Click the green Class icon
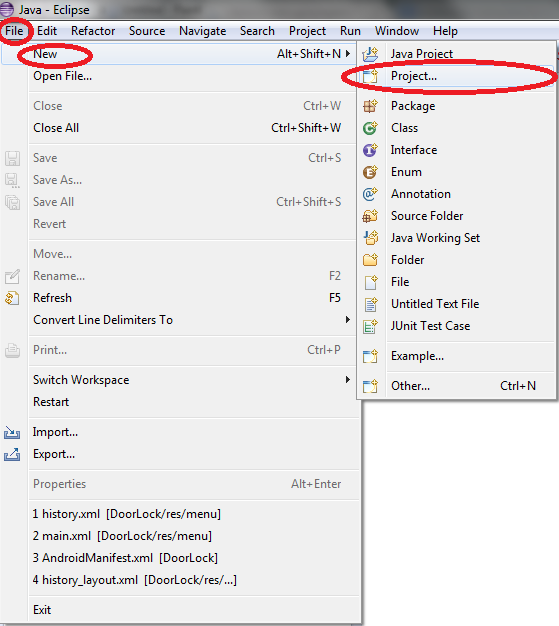The height and width of the screenshot is (626, 559). coord(370,128)
